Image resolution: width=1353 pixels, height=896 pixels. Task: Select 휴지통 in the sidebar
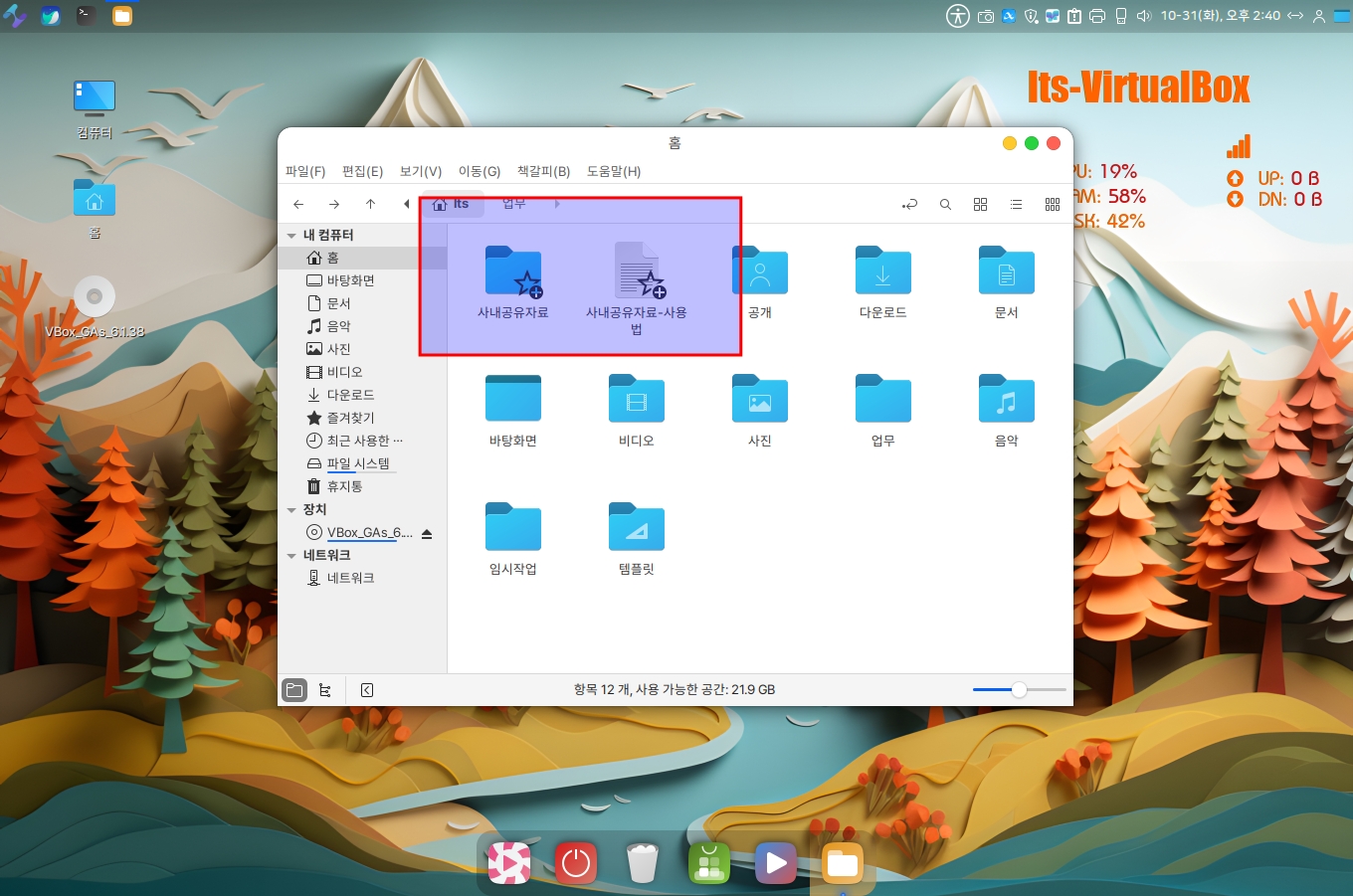344,486
